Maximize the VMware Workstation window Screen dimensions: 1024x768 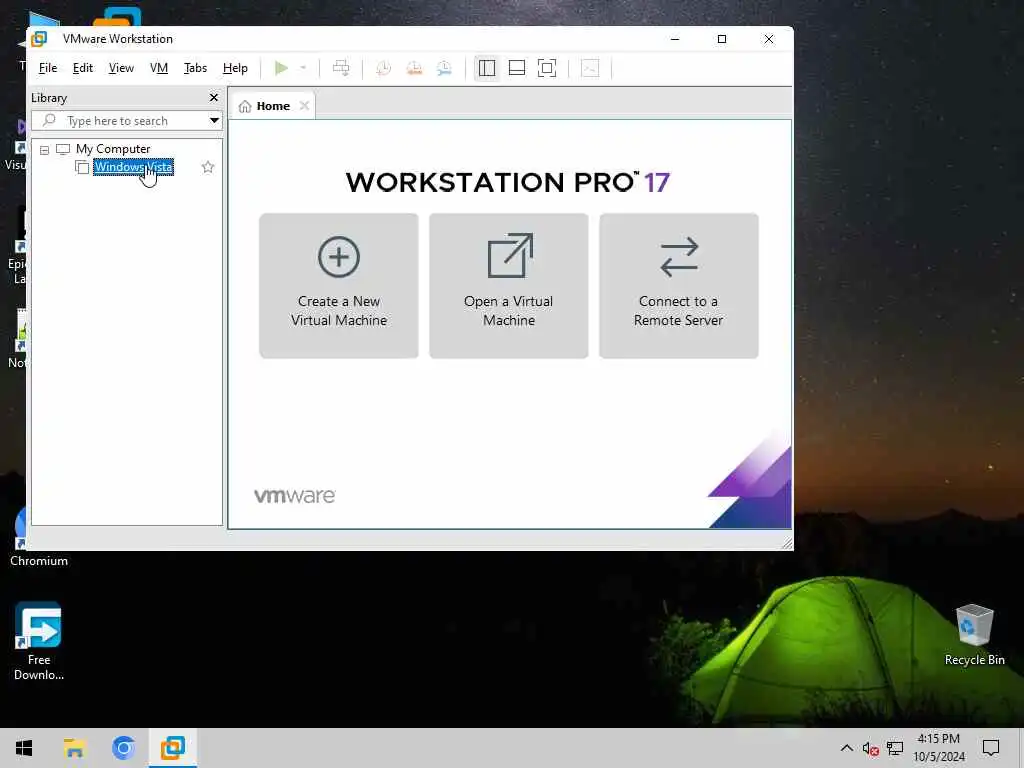coord(722,39)
